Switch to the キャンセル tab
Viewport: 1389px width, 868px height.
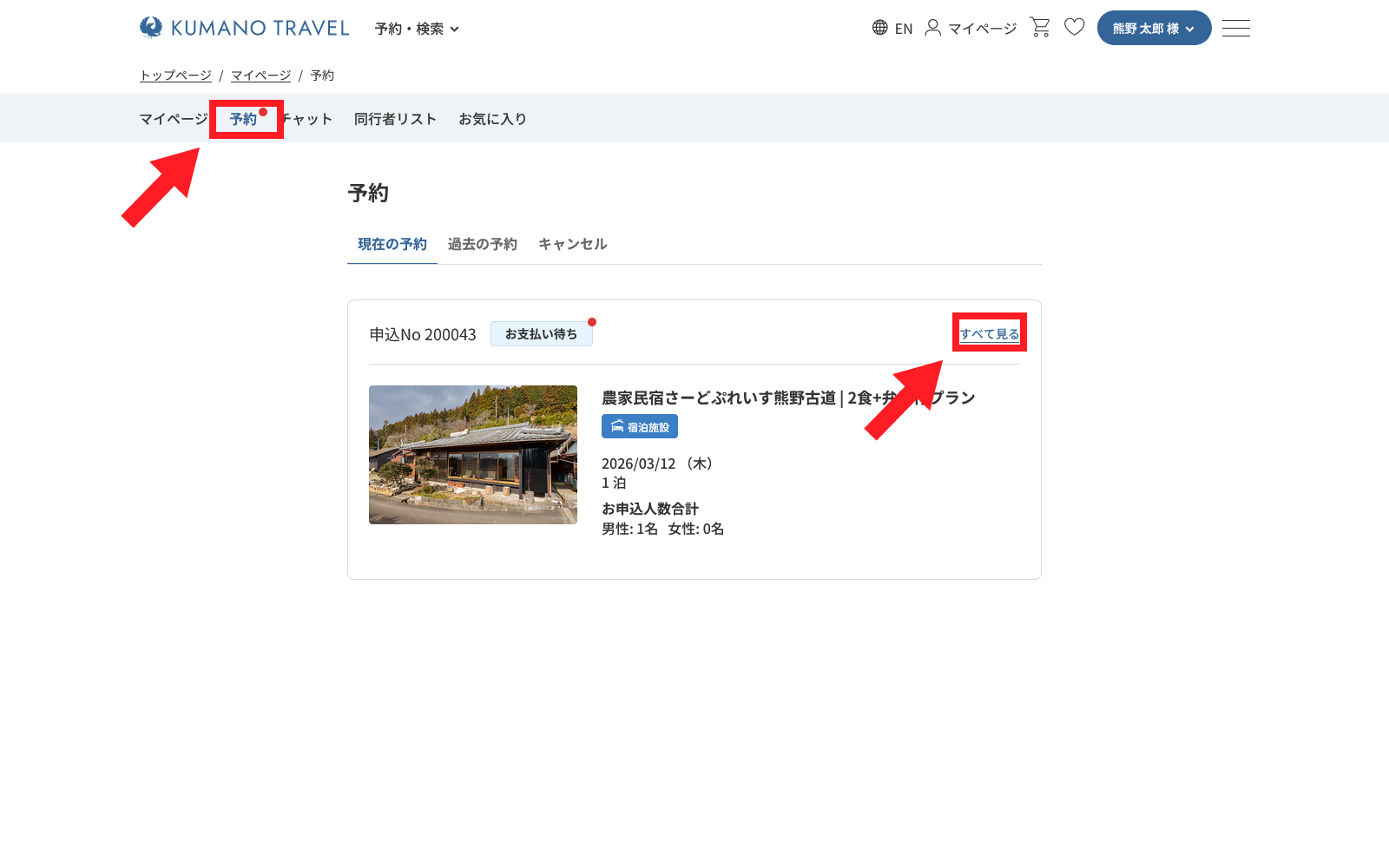tap(572, 244)
